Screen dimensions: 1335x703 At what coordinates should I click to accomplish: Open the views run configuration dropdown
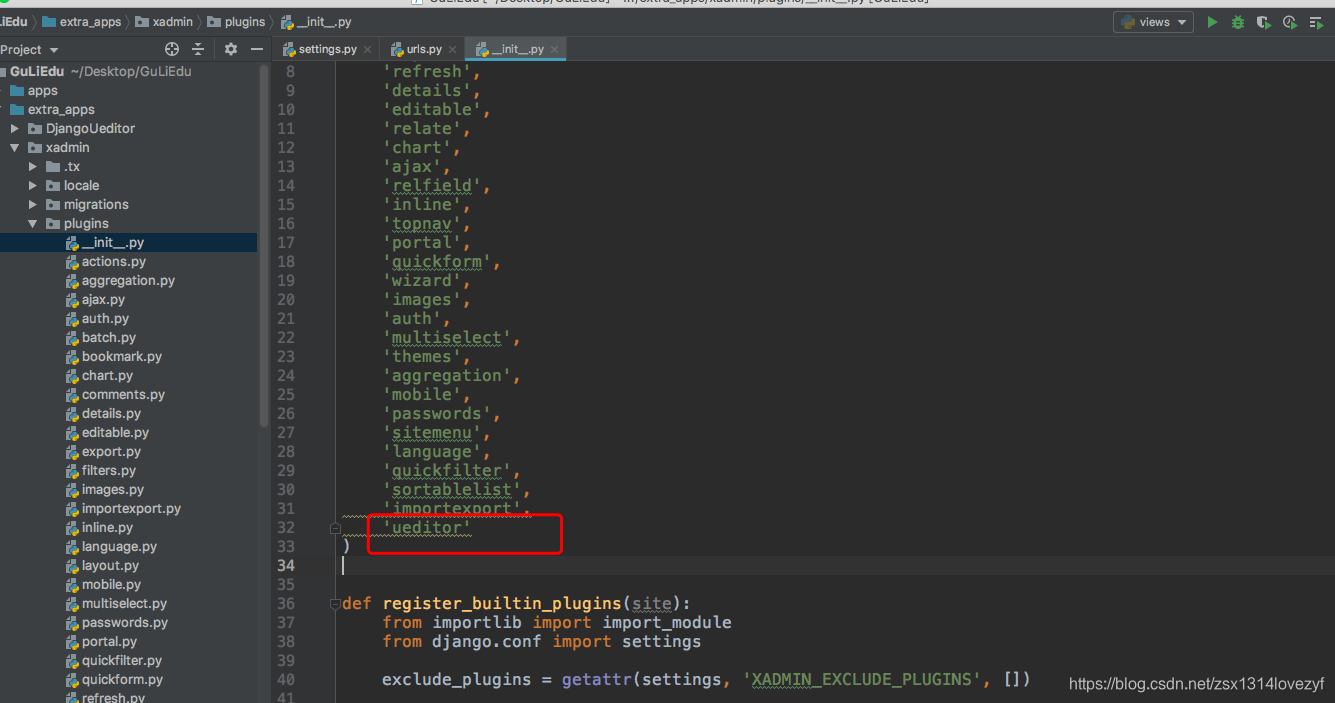pyautogui.click(x=1154, y=22)
